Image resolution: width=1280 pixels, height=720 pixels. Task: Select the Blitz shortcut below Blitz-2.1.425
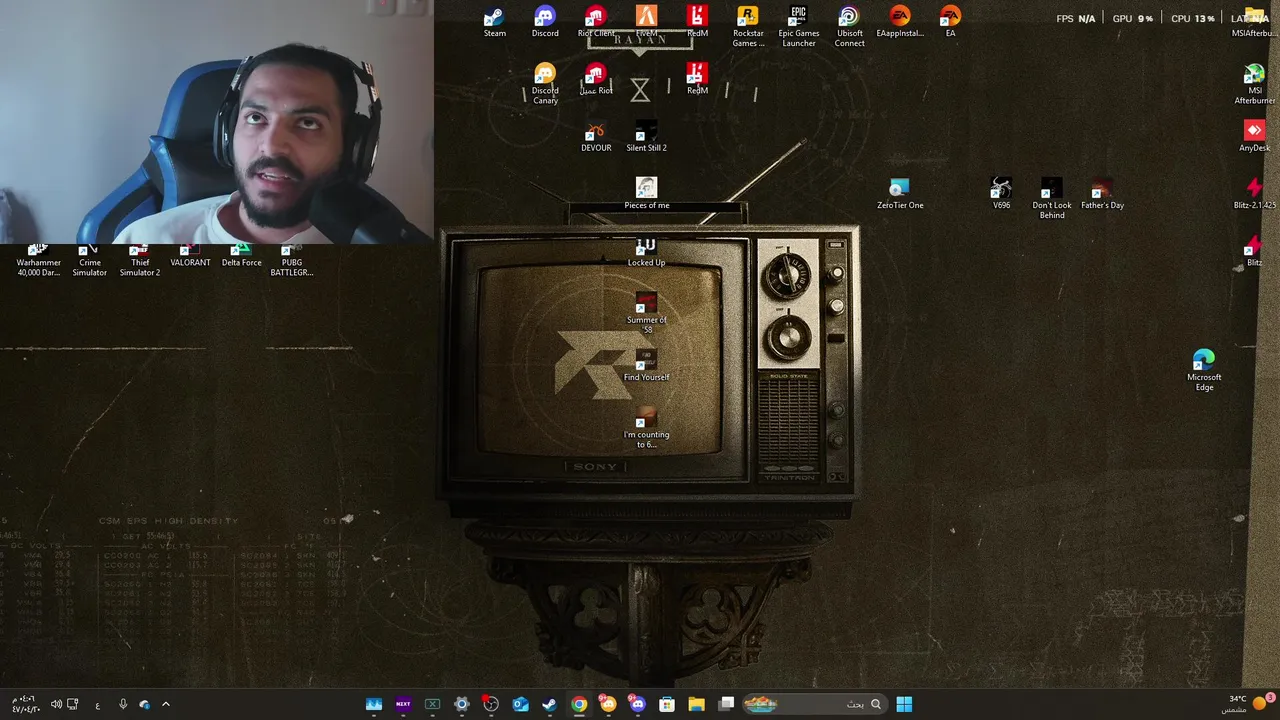pos(1254,252)
